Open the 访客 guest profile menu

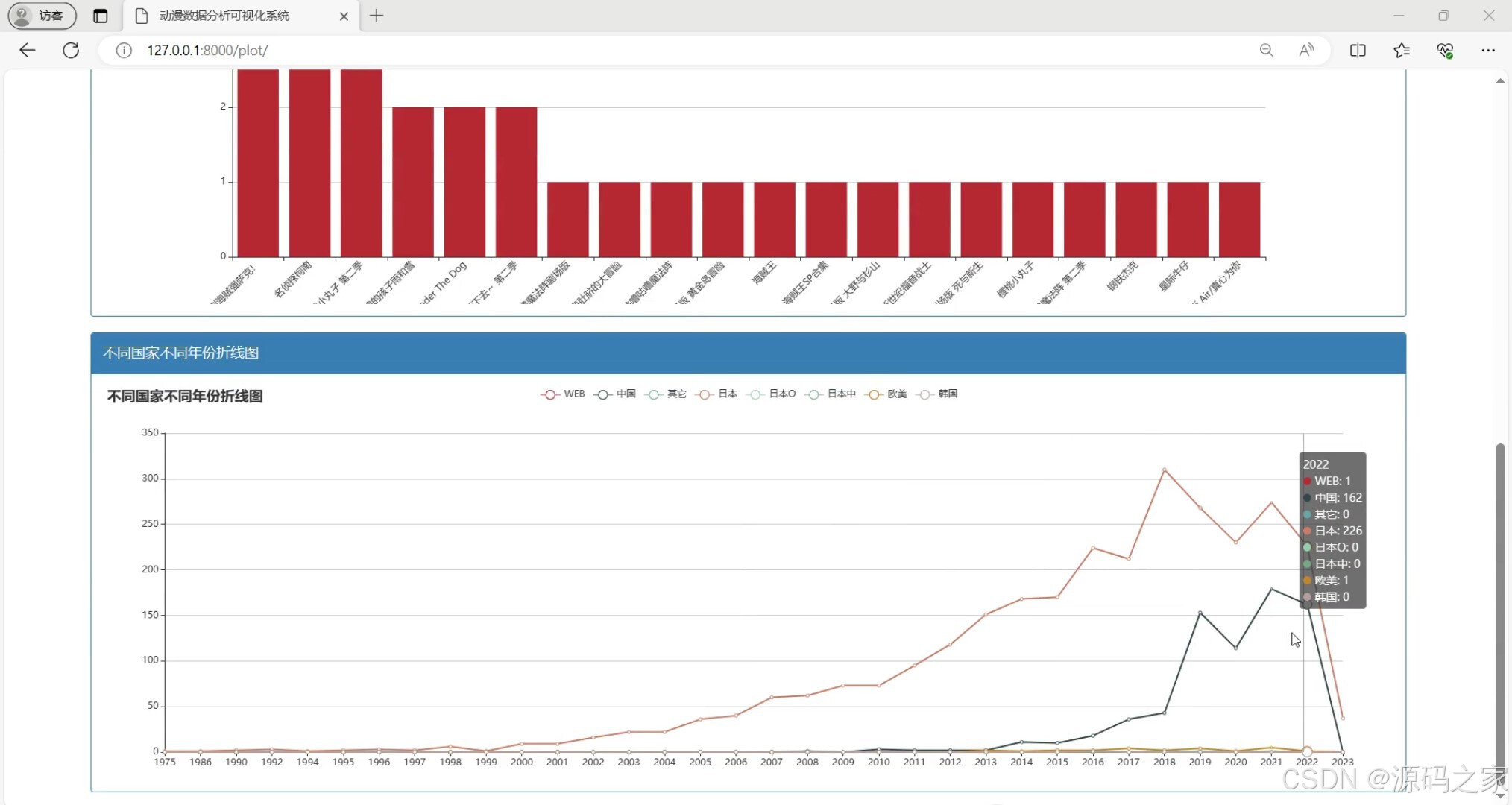pos(42,16)
